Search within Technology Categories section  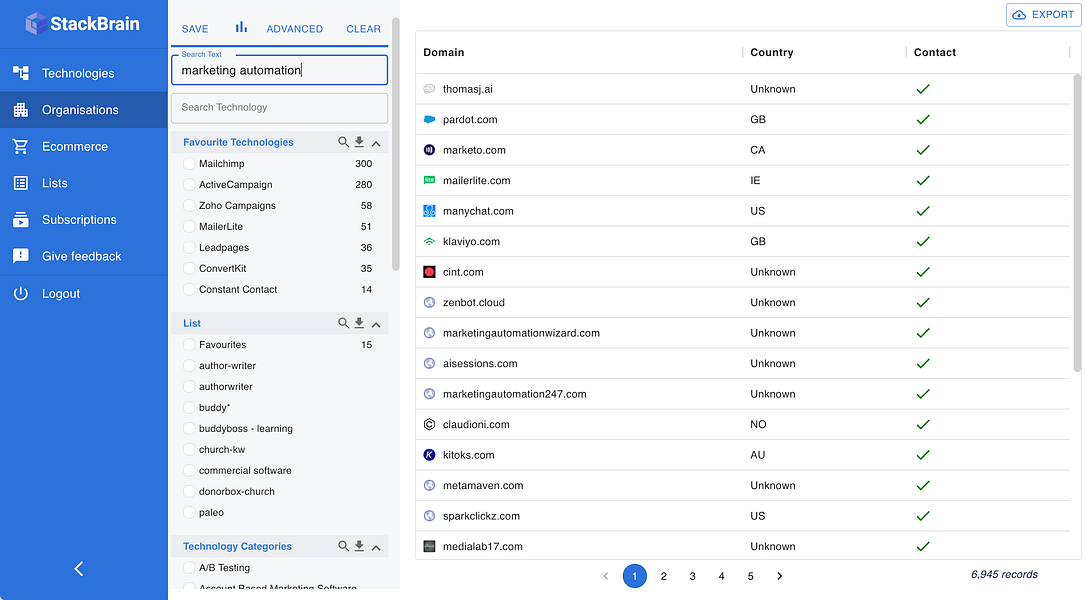(343, 546)
